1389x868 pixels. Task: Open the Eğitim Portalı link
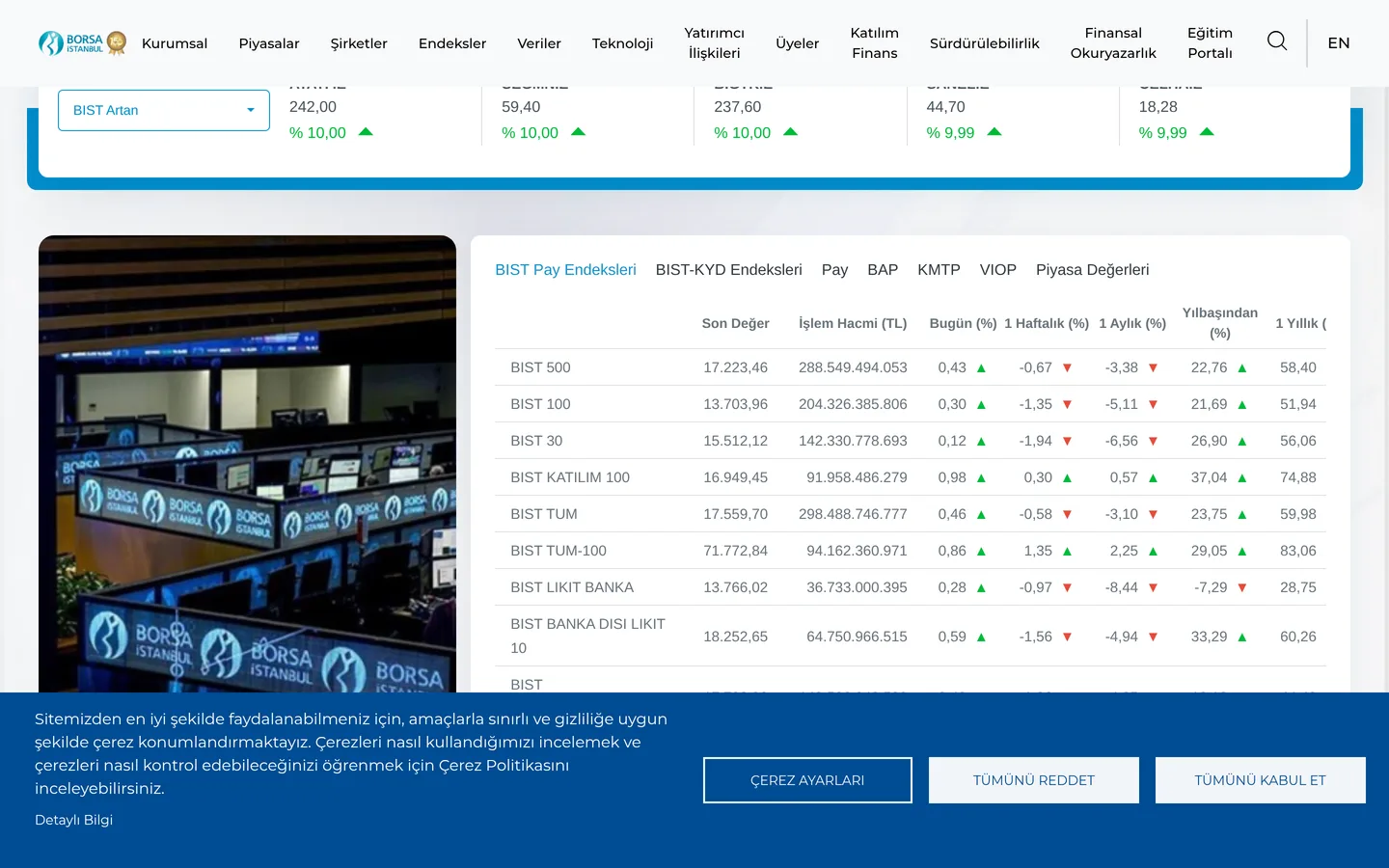coord(1211,43)
